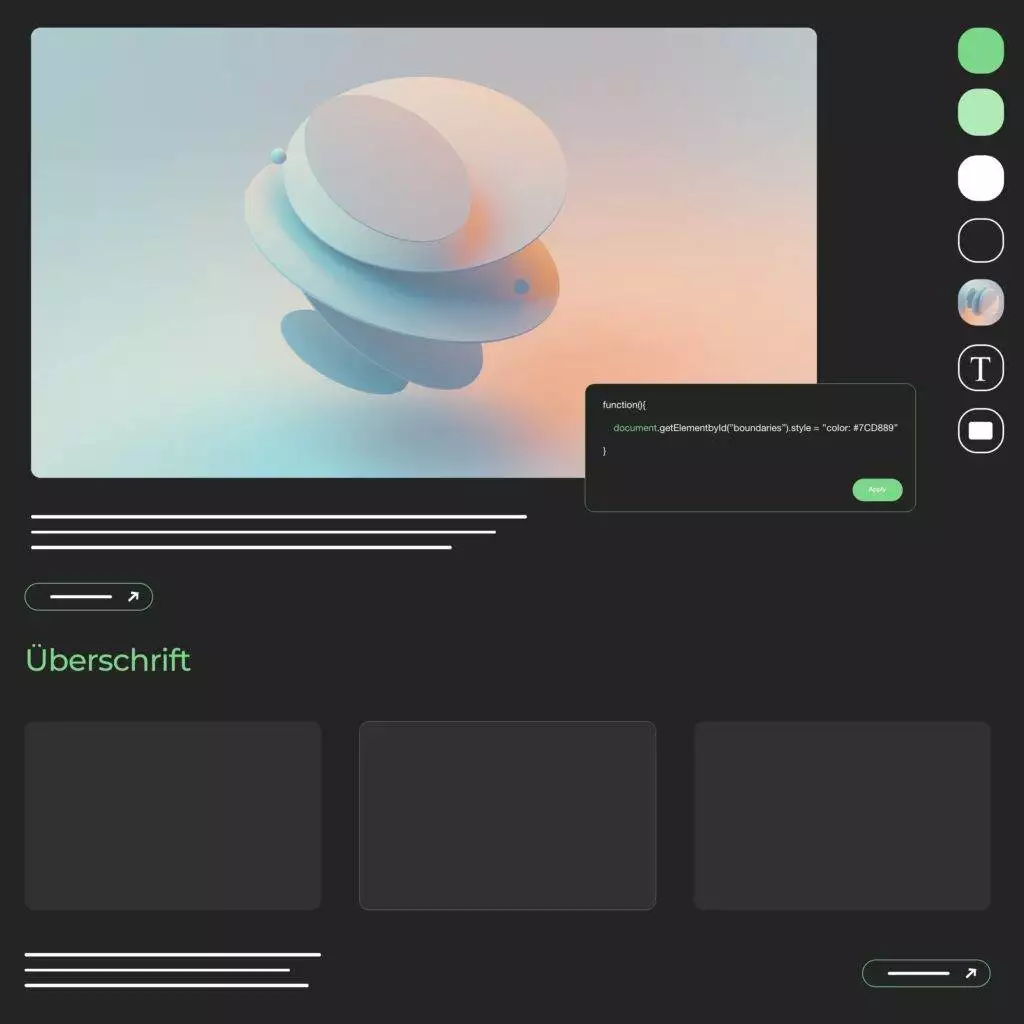
Task: Click the paragraph lines at bottom left
Action: point(170,970)
